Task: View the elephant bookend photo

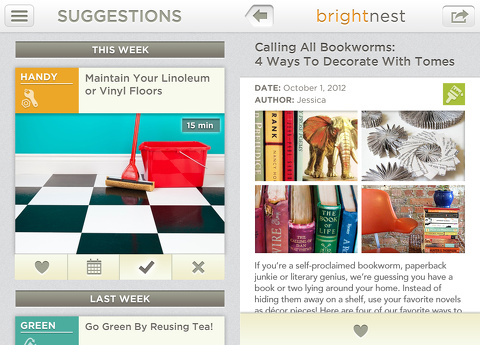Action: [306, 146]
